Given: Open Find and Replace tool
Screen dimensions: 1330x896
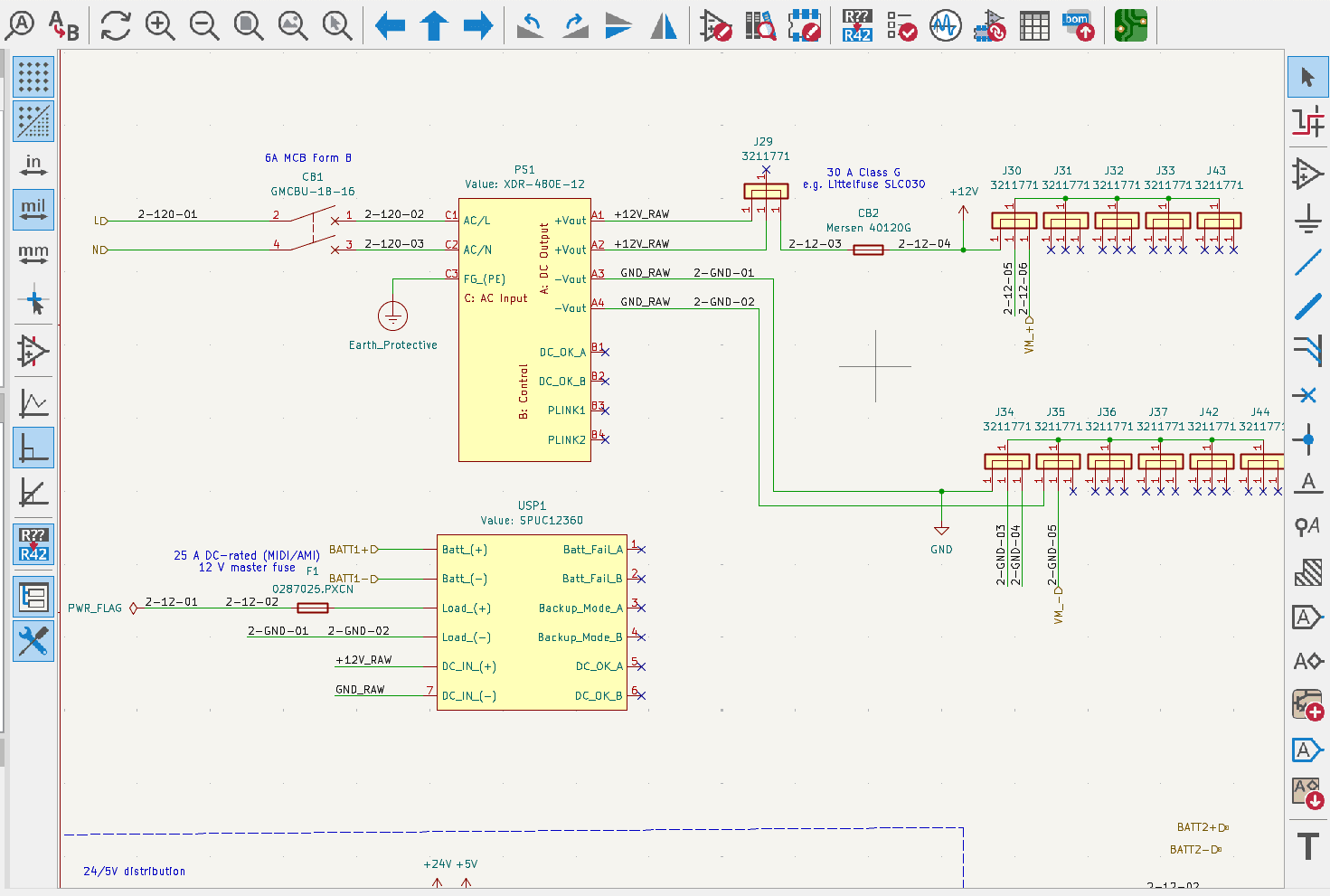Looking at the screenshot, I should 63,25.
